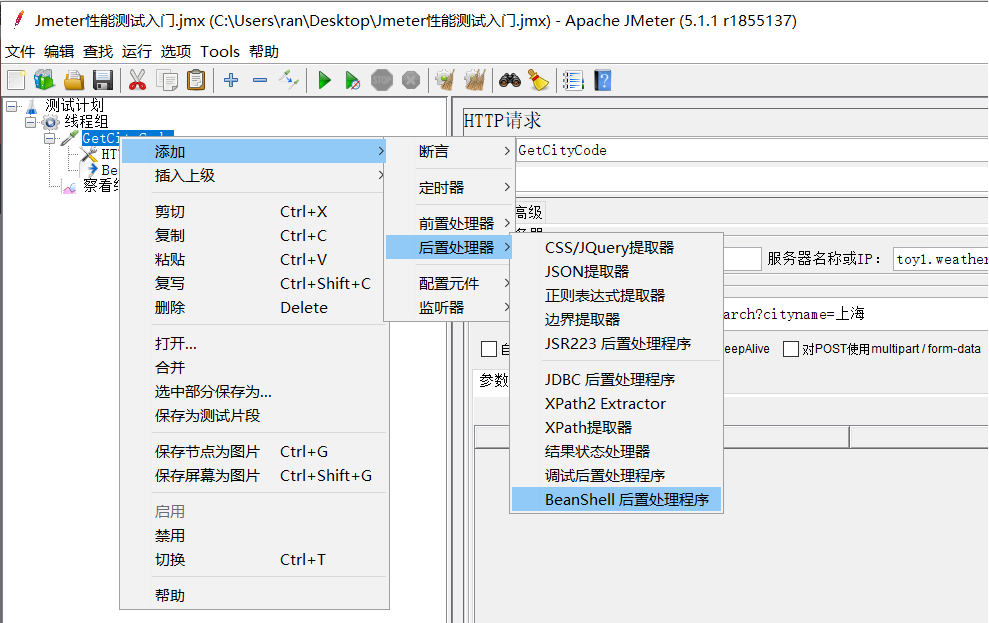Expand the 定时器 submenu
This screenshot has height=623, width=989.
(450, 188)
